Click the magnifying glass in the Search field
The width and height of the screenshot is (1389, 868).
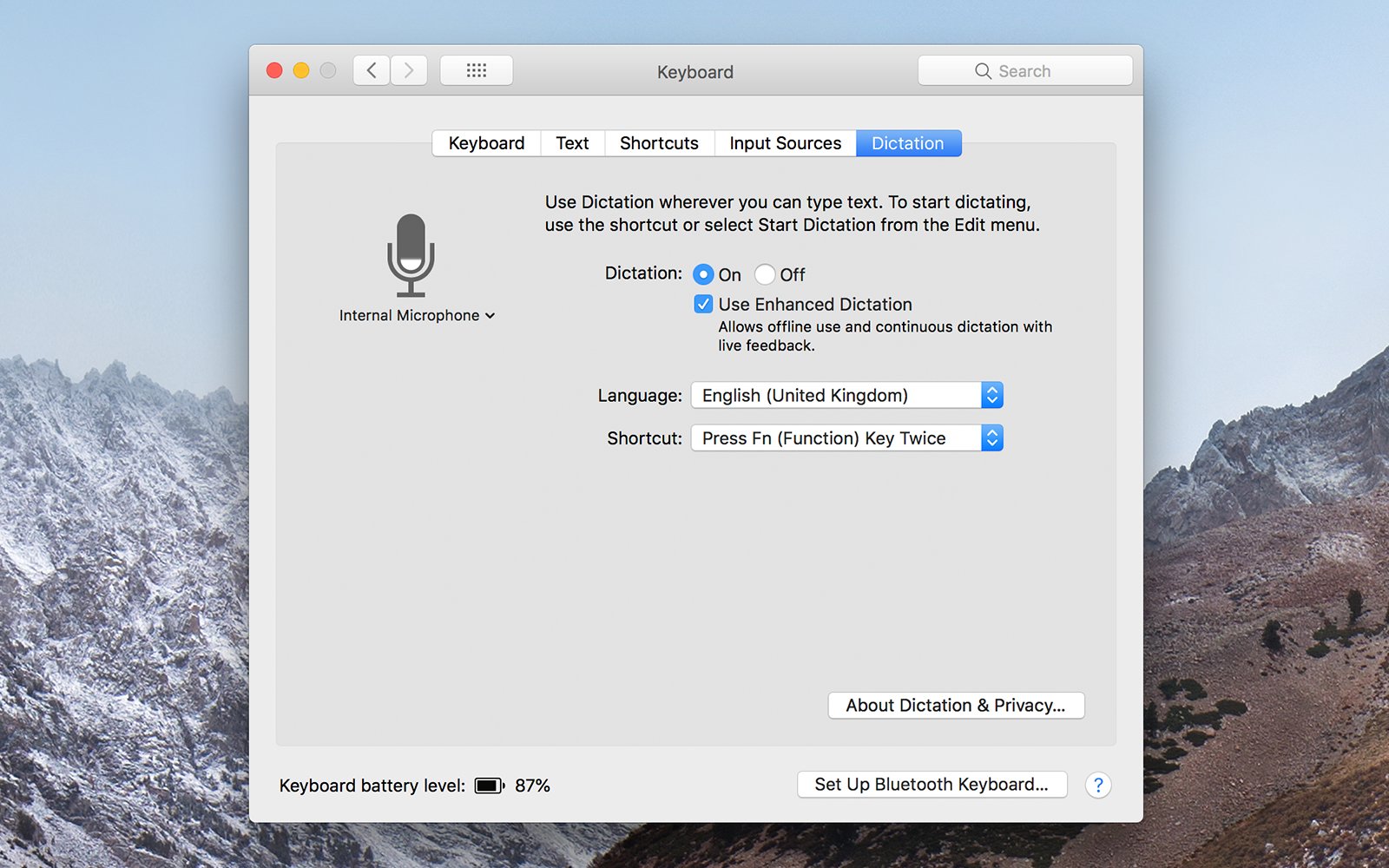click(x=982, y=70)
